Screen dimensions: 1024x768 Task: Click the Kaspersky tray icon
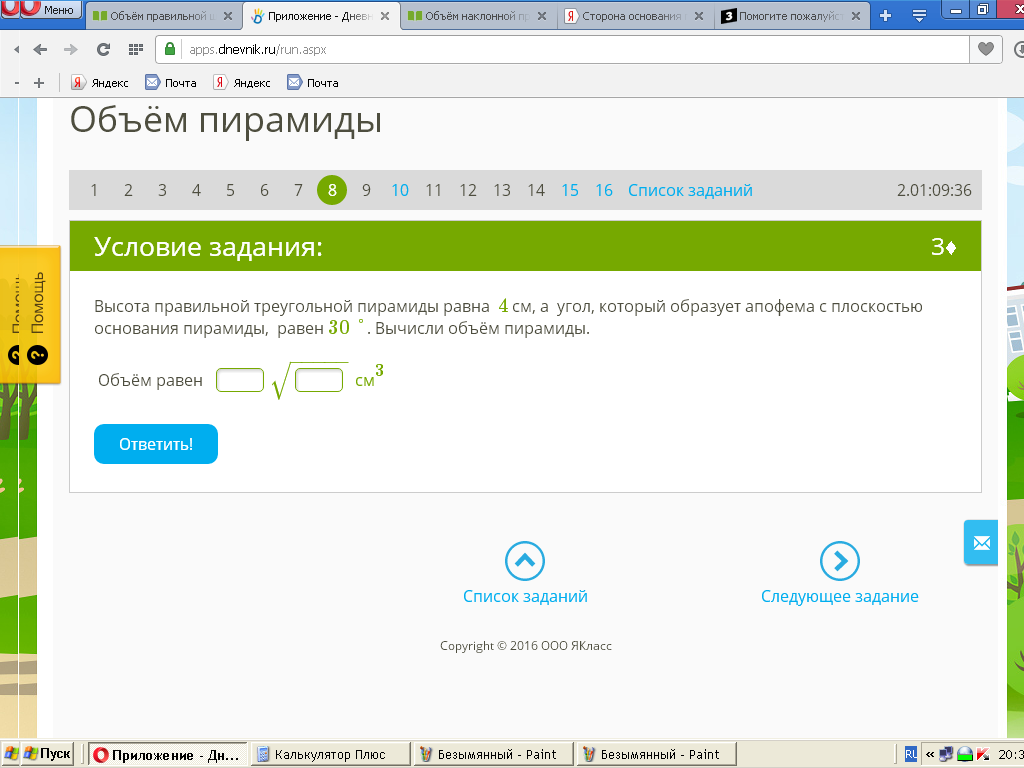[x=983, y=754]
